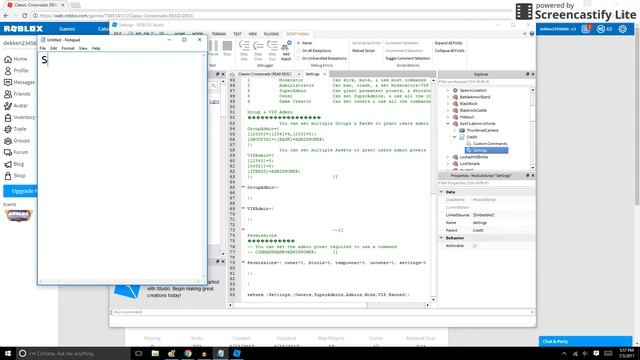Collapse the Data properties section
This screenshot has height=360, width=640.
(x=442, y=192)
